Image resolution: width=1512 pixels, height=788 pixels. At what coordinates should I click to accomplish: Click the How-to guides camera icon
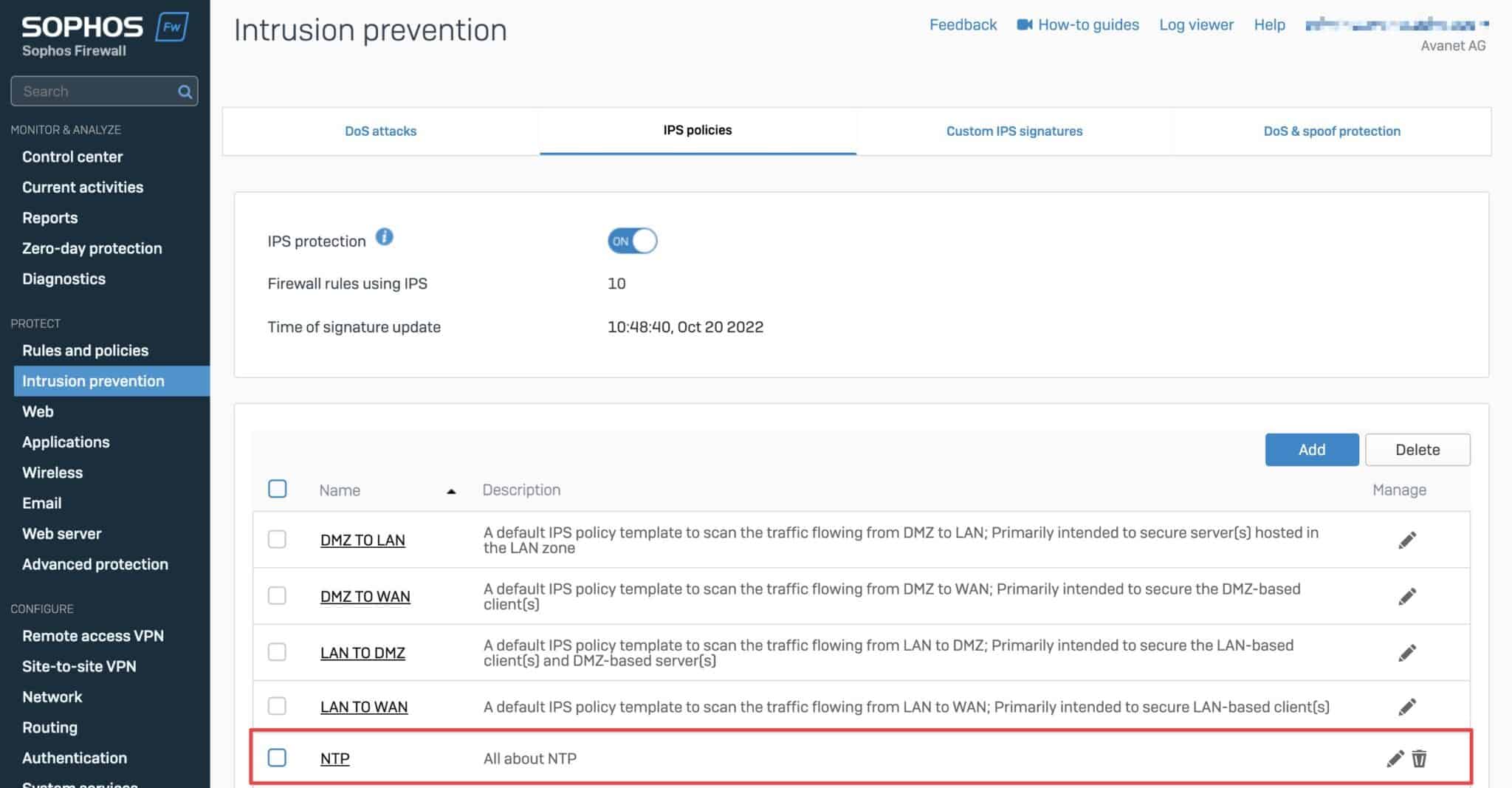click(1023, 24)
